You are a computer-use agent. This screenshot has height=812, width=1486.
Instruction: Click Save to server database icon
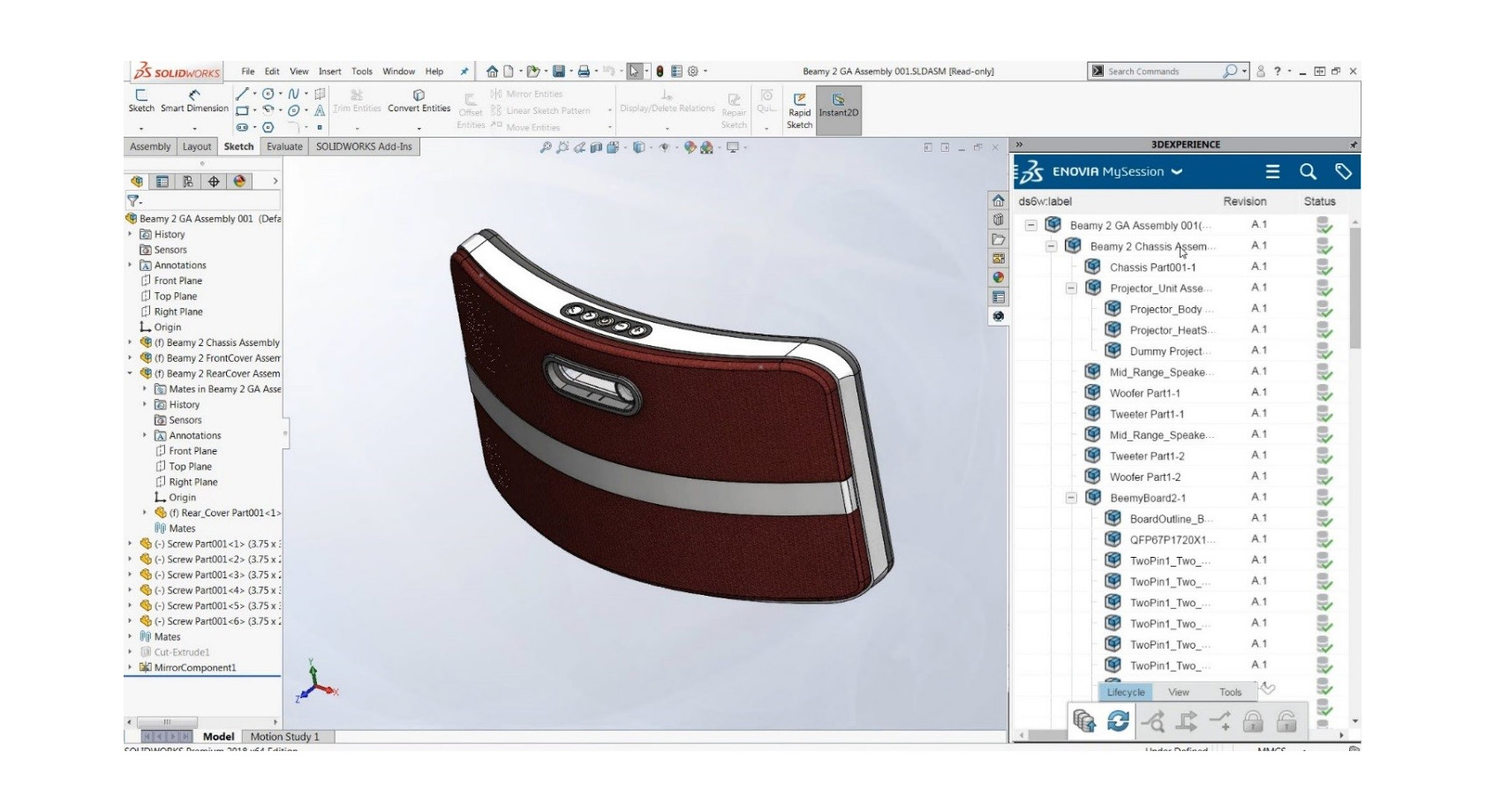pos(1084,721)
